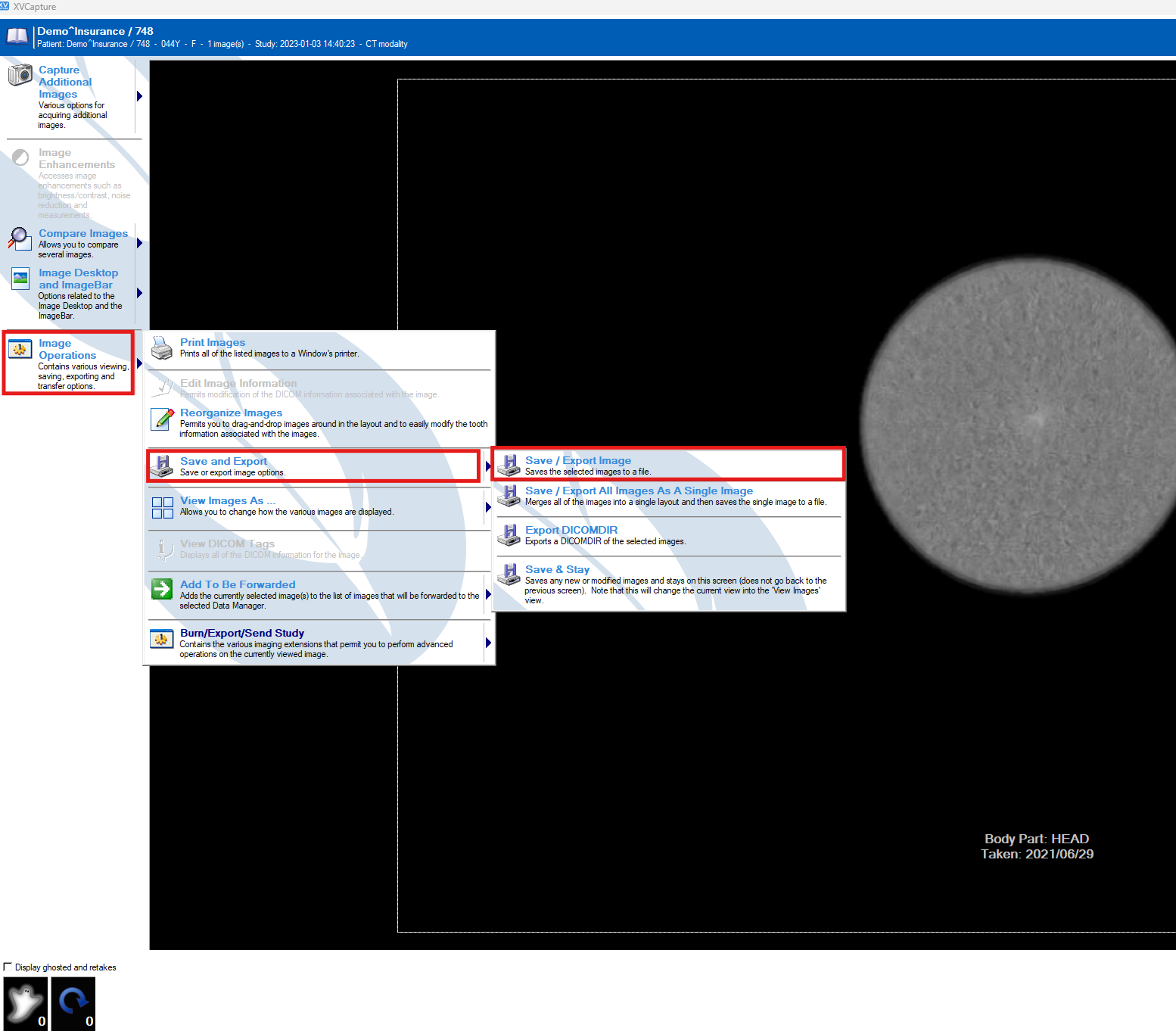This screenshot has width=1176, height=1031.
Task: Click the View Images As grid icon
Action: click(162, 507)
